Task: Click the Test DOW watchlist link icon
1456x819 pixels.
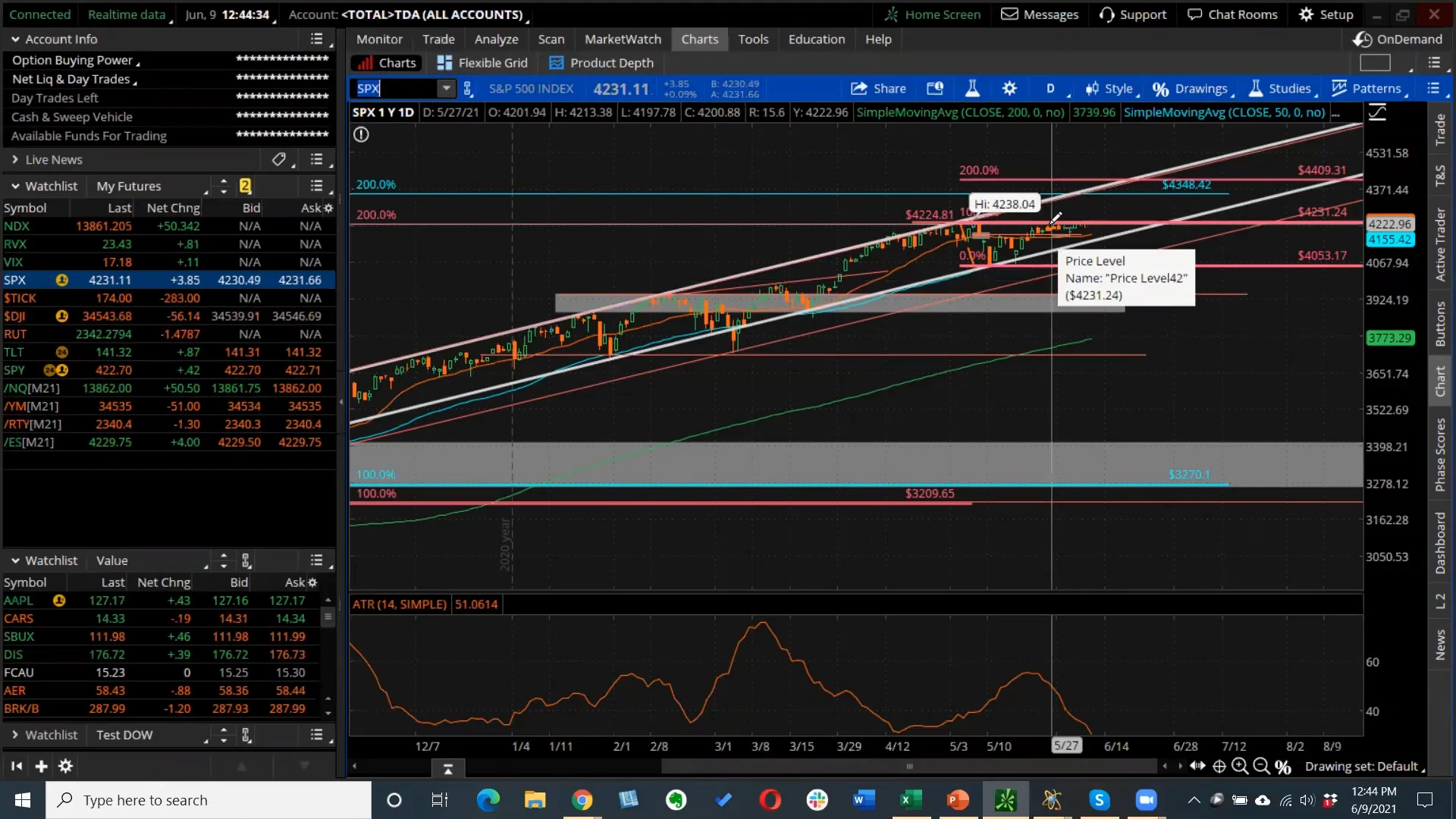Action: [x=246, y=735]
